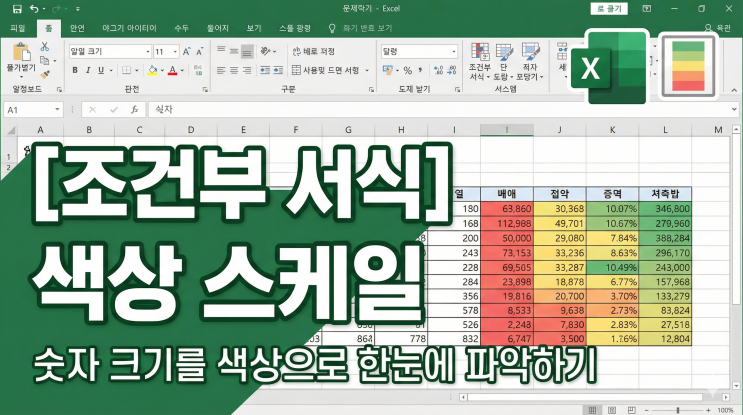Open the number format combo box
The height and width of the screenshot is (415, 743).
point(419,51)
